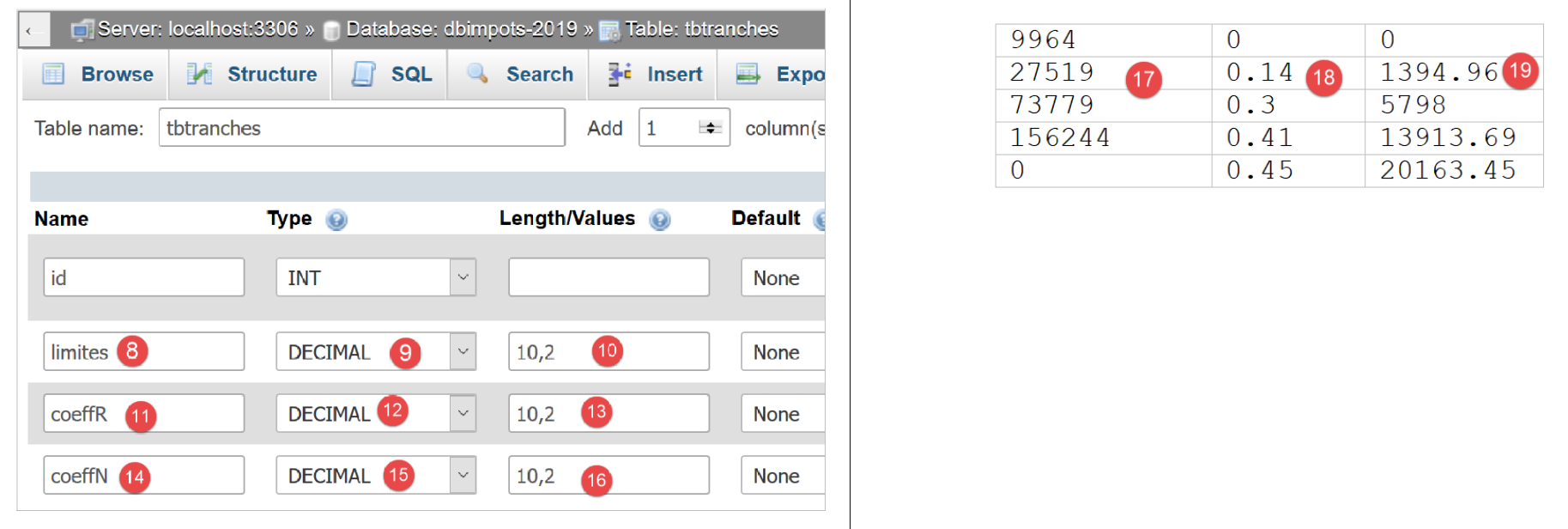Open the coeffN DECIMAL type dropdown
The image size is (1568, 529).
pos(463,475)
